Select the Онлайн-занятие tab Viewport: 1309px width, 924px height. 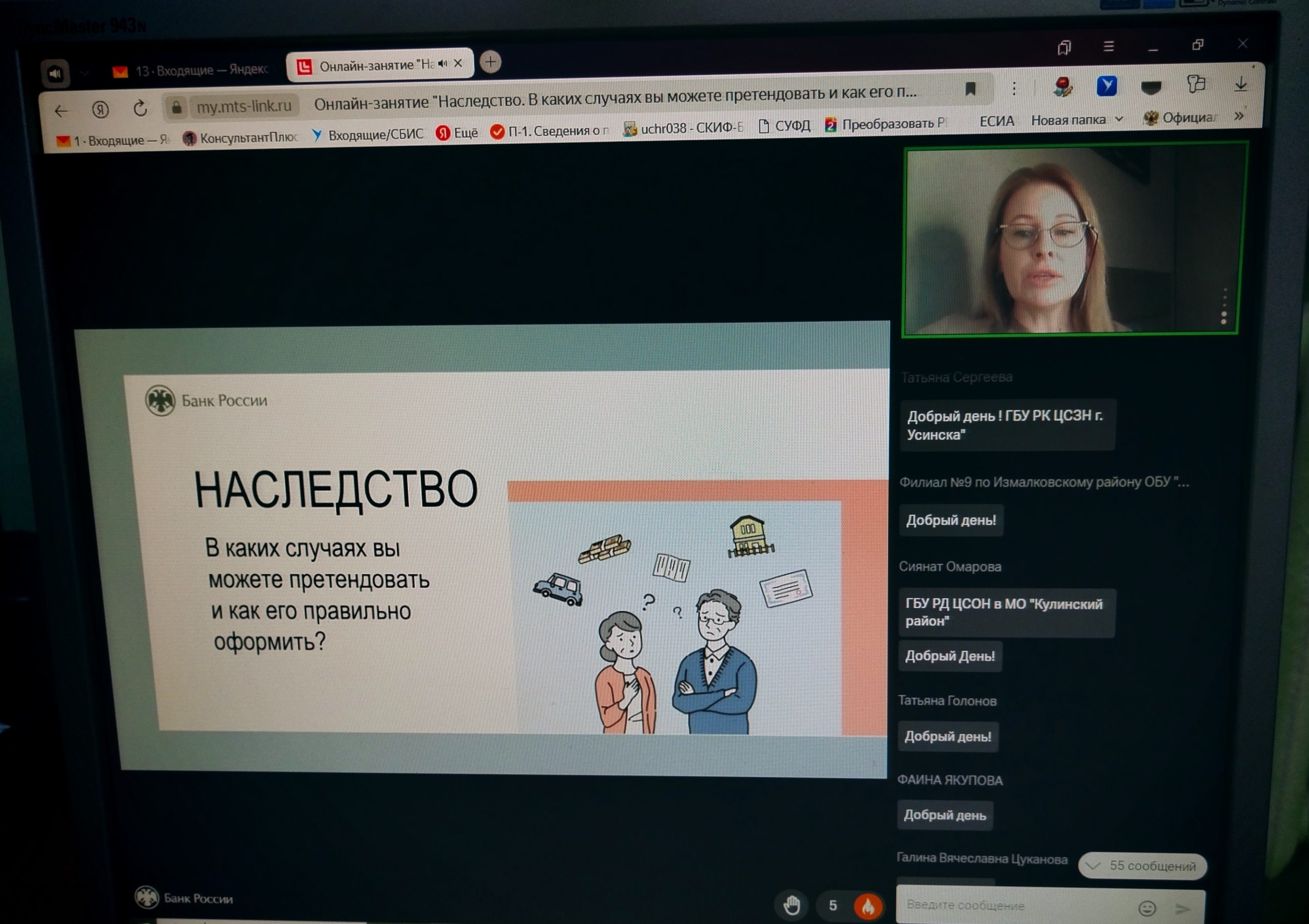(379, 65)
